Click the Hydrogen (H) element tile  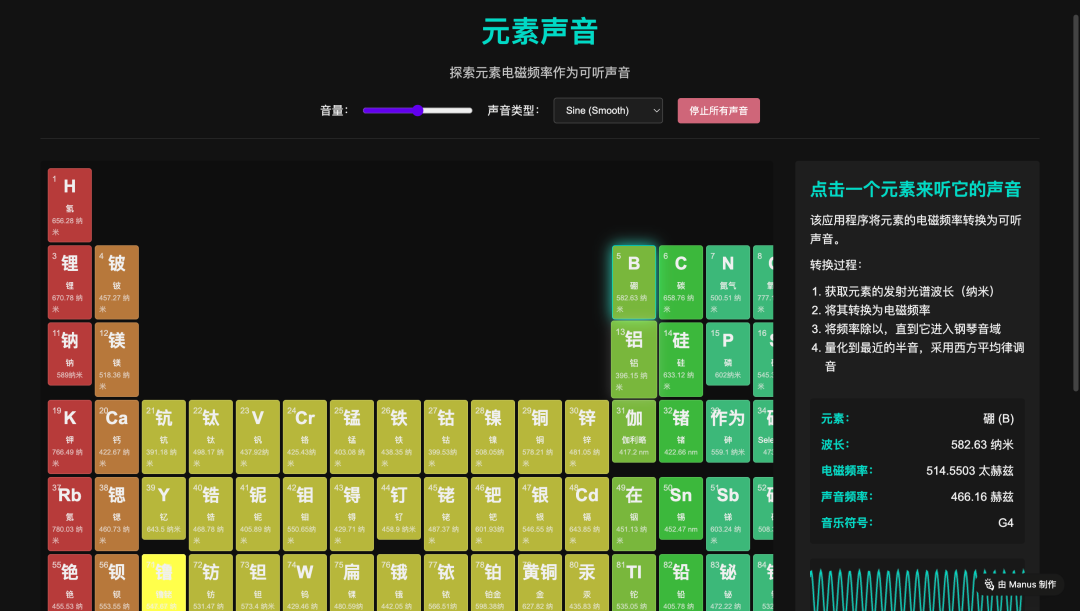pos(69,204)
